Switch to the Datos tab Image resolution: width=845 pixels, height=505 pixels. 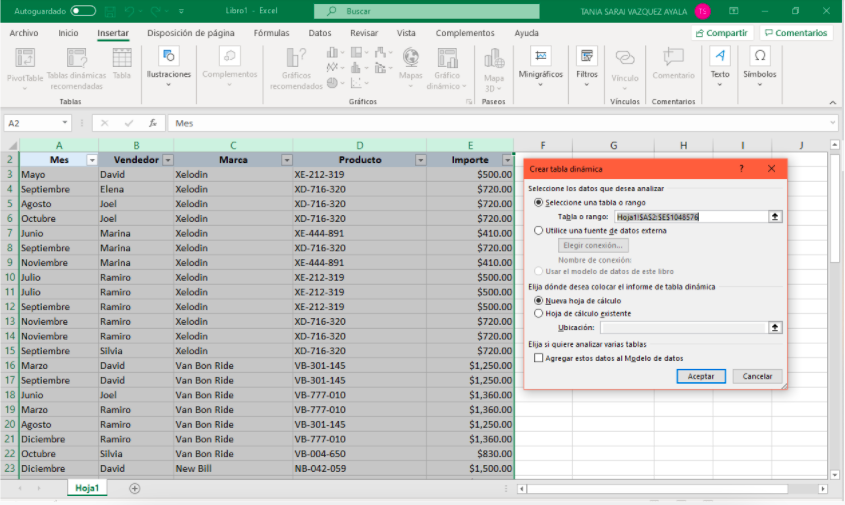320,33
